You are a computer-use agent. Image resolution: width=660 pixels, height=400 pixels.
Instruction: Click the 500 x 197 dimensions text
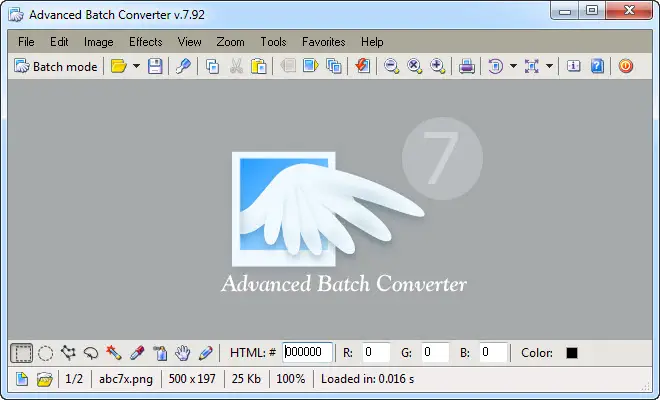point(192,379)
